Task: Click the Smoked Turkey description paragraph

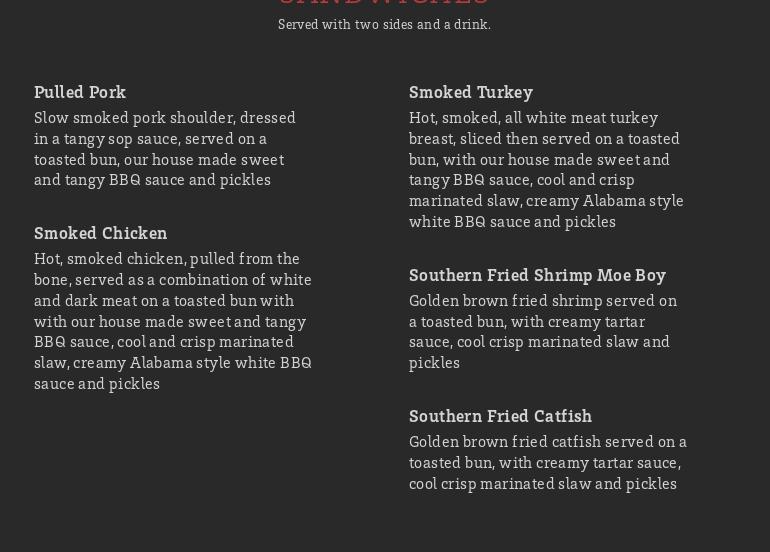Action: pos(546,170)
